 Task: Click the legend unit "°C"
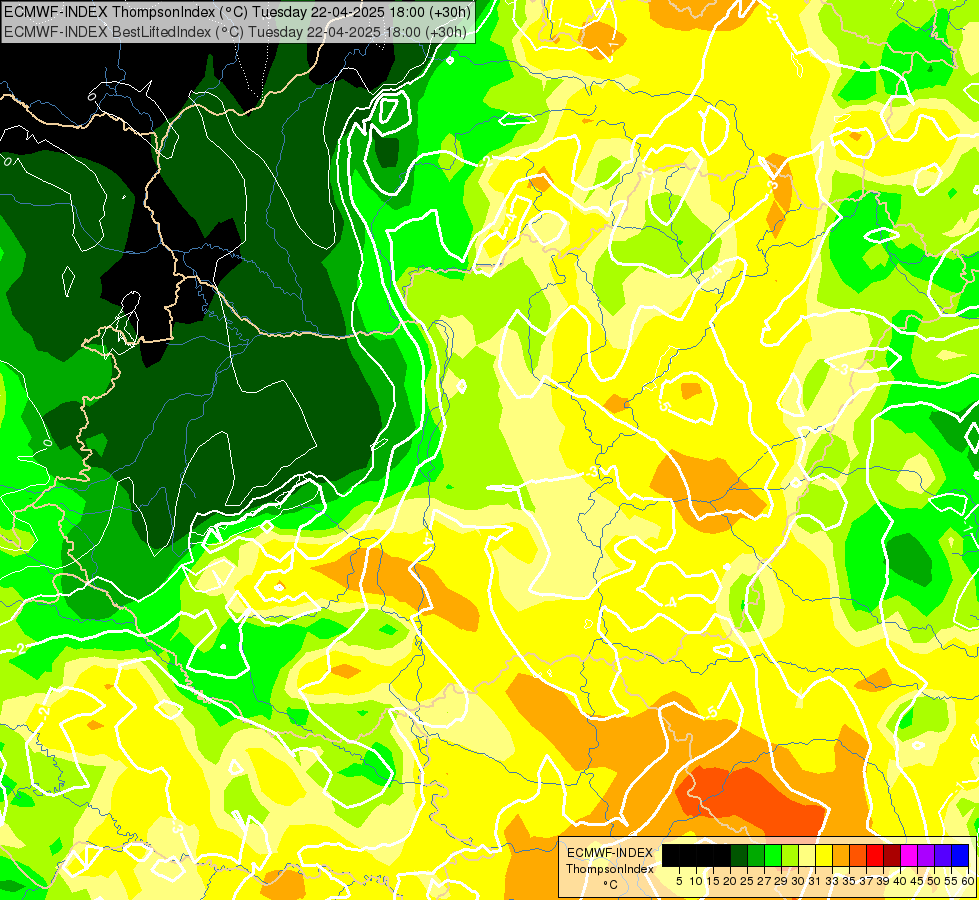610,885
